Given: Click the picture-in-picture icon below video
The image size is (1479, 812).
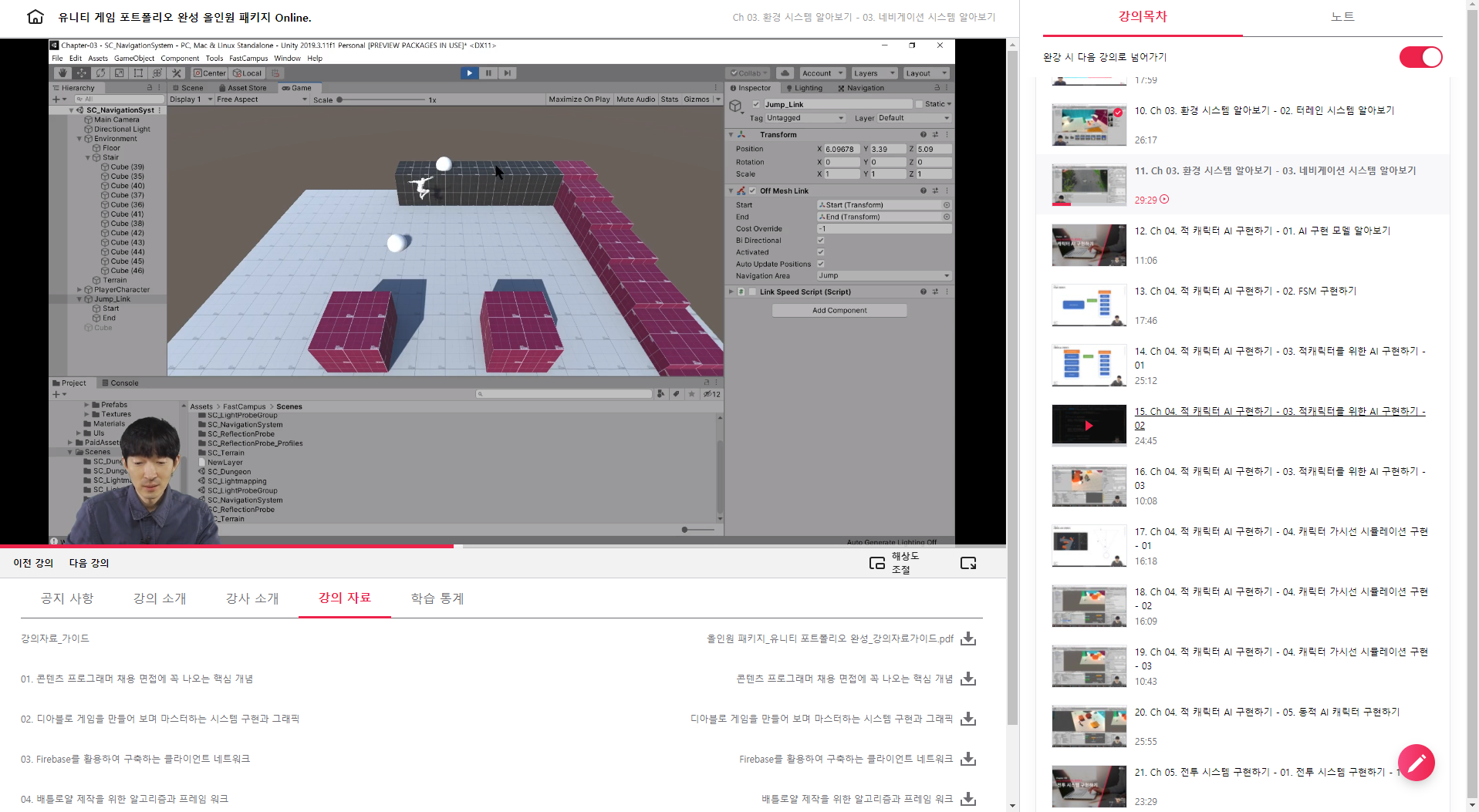Looking at the screenshot, I should coord(877,563).
